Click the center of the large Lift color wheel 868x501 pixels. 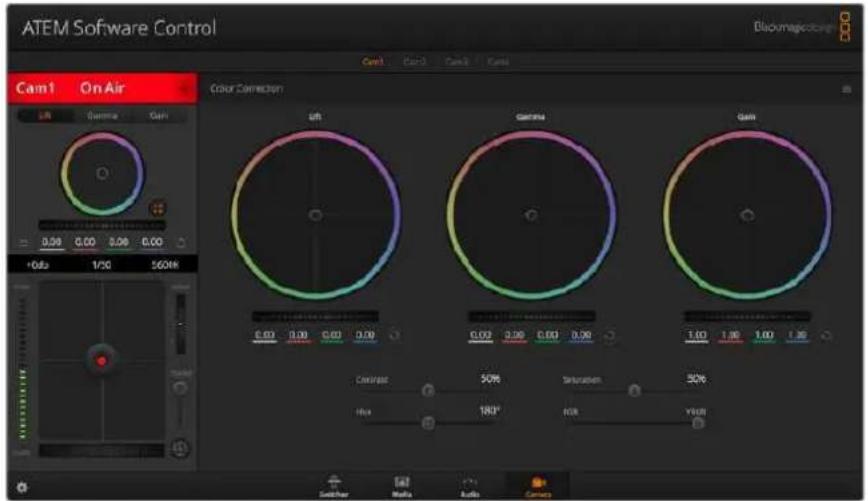pos(316,215)
